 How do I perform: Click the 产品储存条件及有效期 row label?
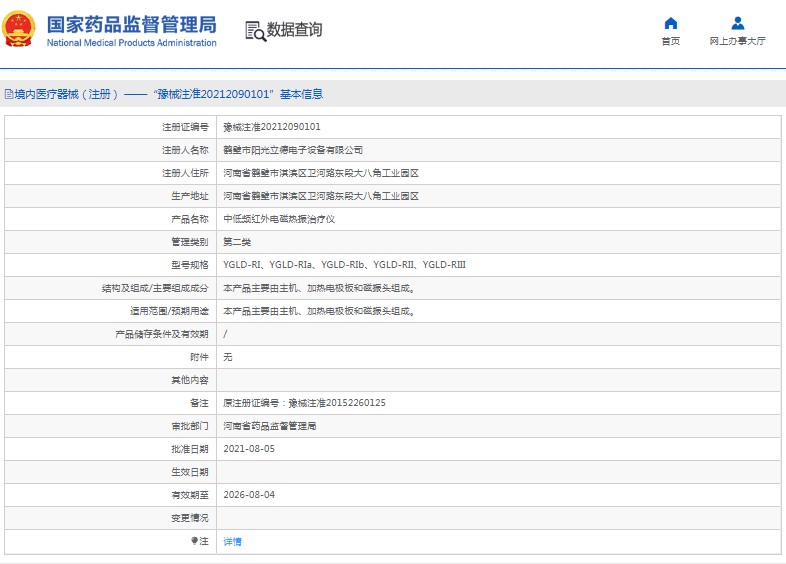(162, 334)
